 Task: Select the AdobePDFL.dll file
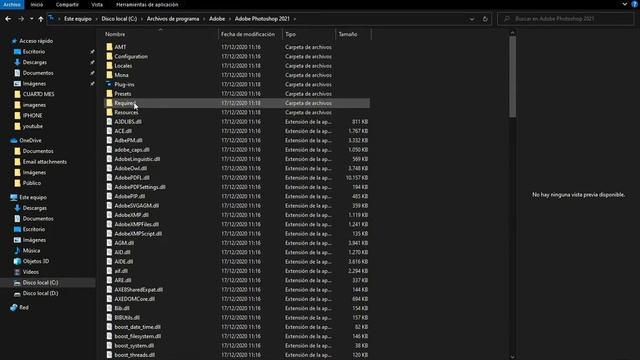[132, 178]
